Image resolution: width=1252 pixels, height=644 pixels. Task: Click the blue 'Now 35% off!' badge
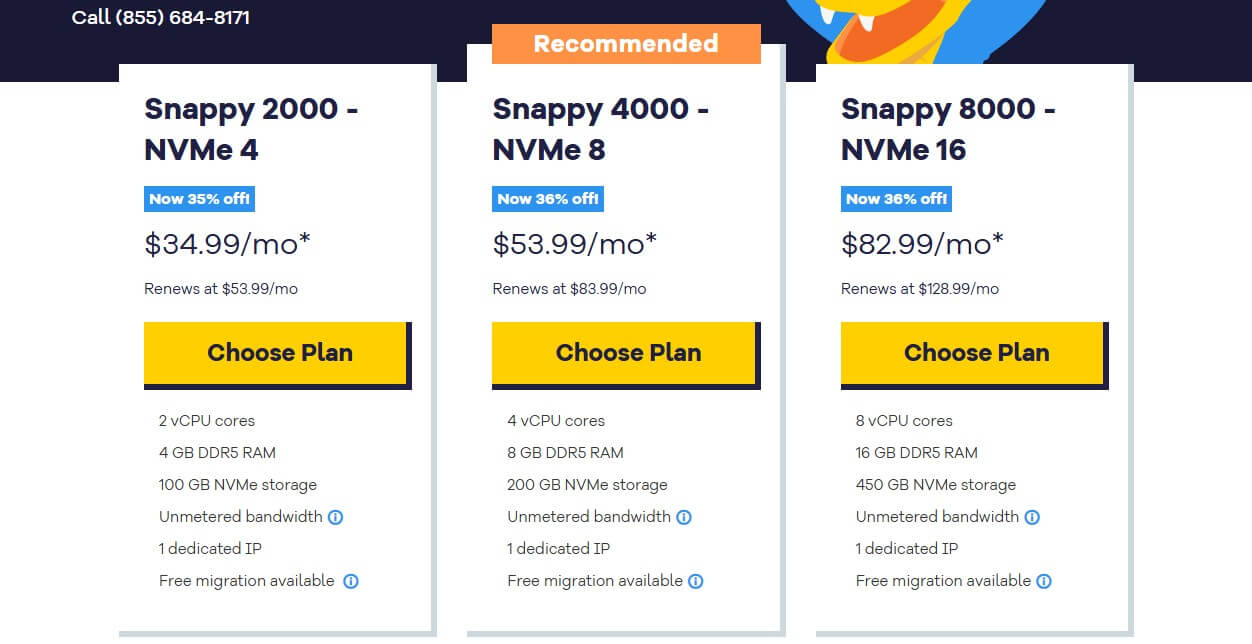pos(199,199)
